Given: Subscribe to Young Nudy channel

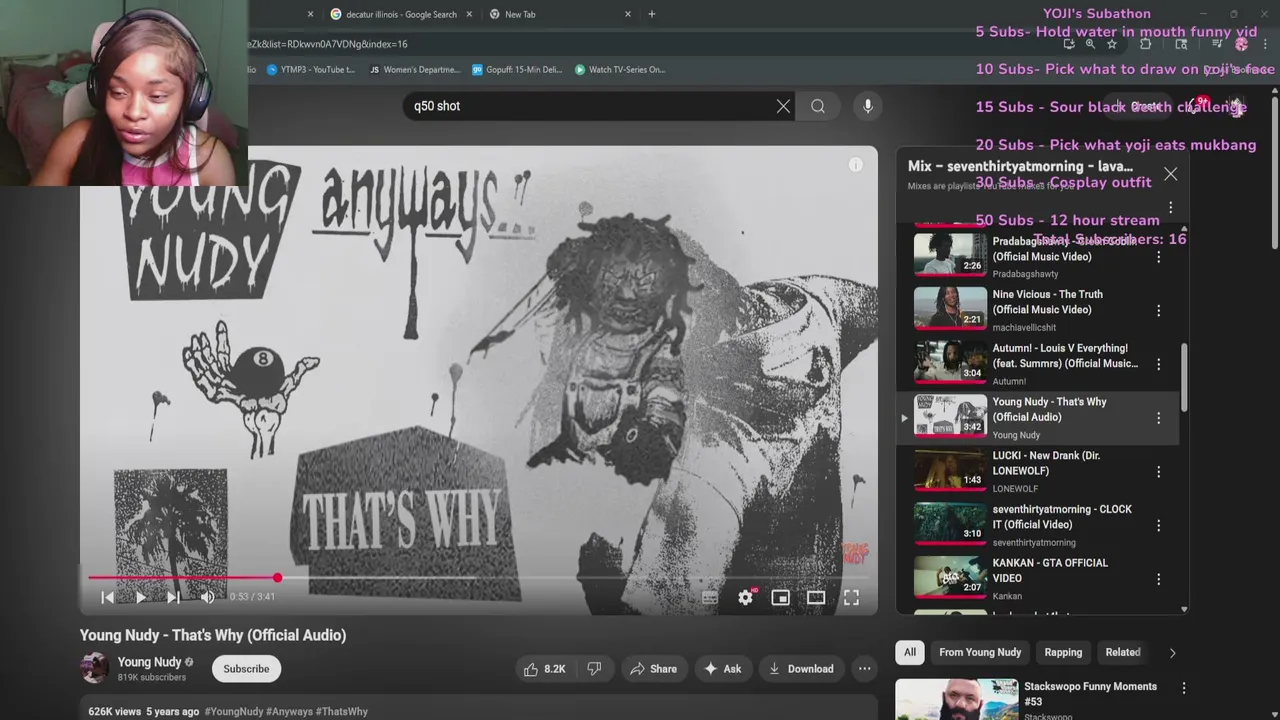Looking at the screenshot, I should 246,669.
